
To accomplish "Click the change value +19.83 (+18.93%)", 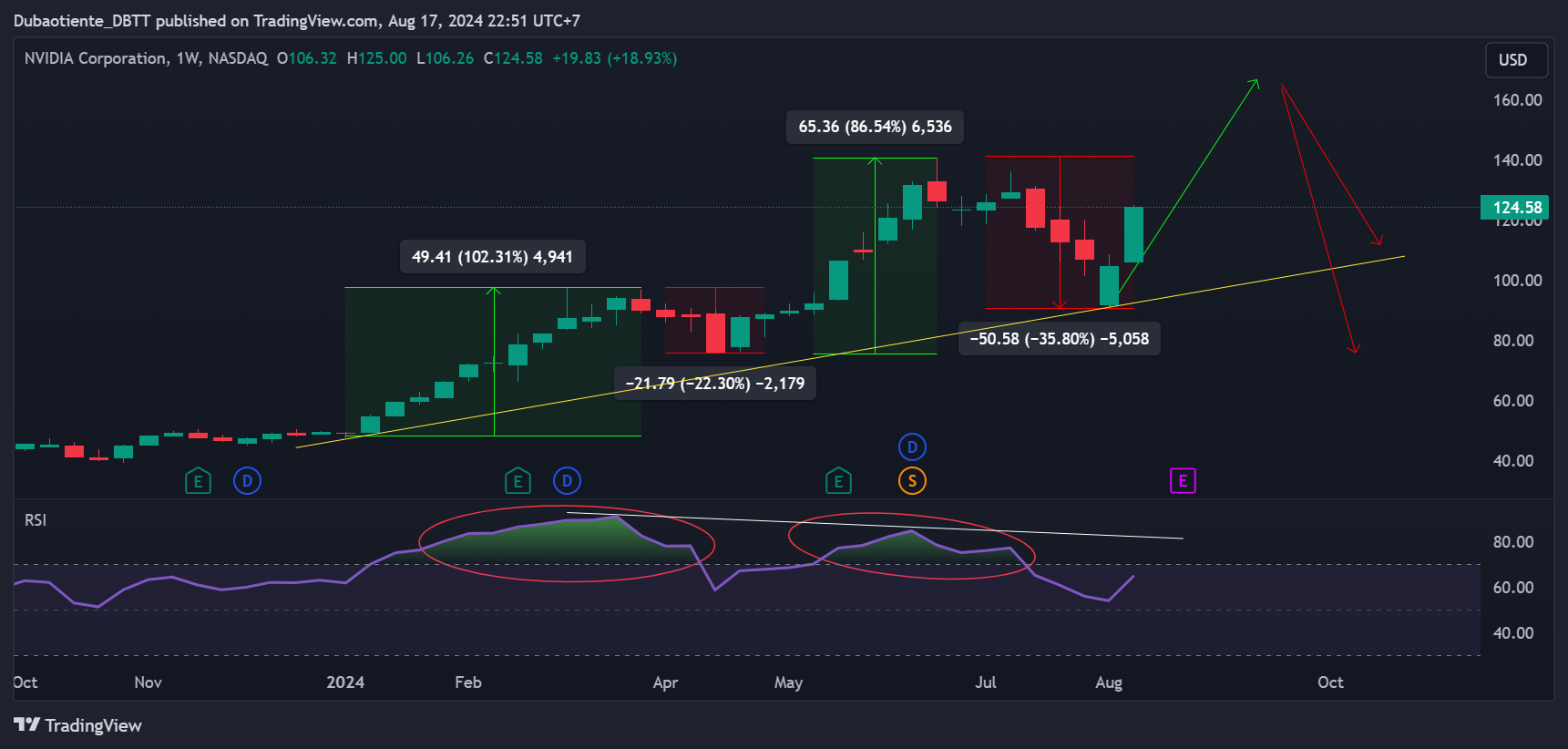I will tap(615, 58).
